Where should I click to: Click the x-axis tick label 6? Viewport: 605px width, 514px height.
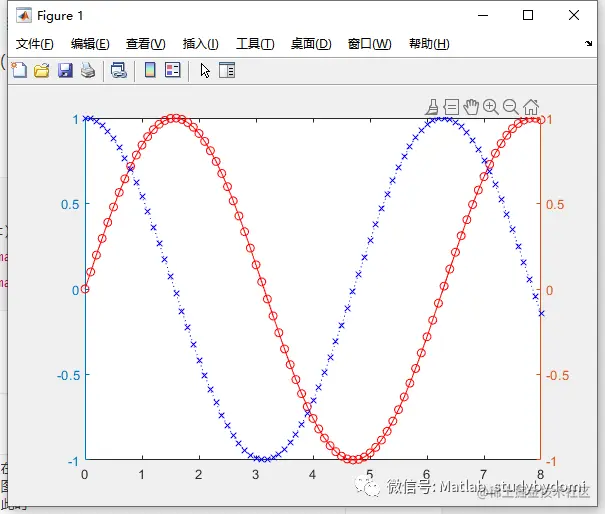[426, 475]
